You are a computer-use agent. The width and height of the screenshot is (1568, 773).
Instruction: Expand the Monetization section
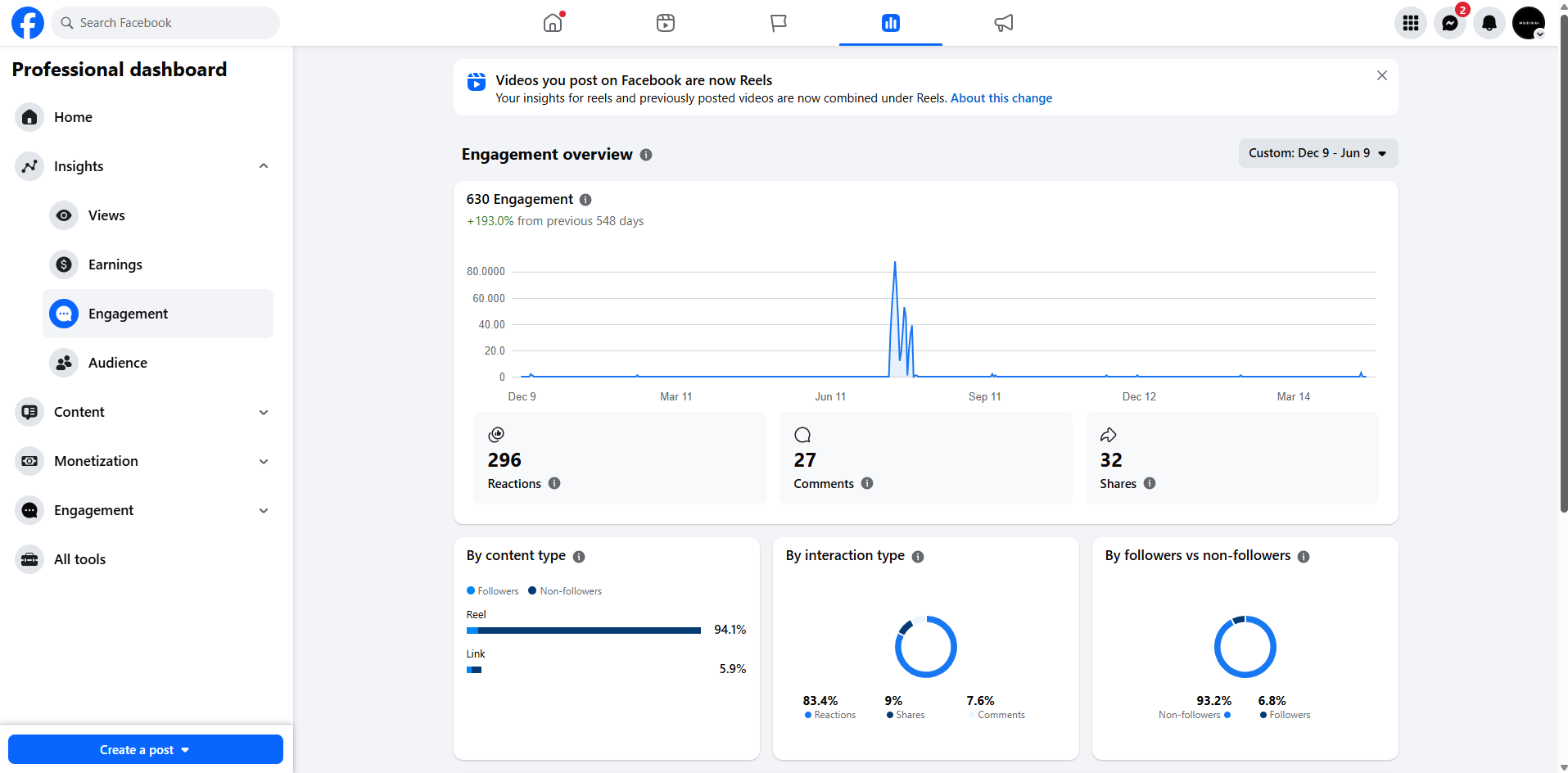(264, 461)
